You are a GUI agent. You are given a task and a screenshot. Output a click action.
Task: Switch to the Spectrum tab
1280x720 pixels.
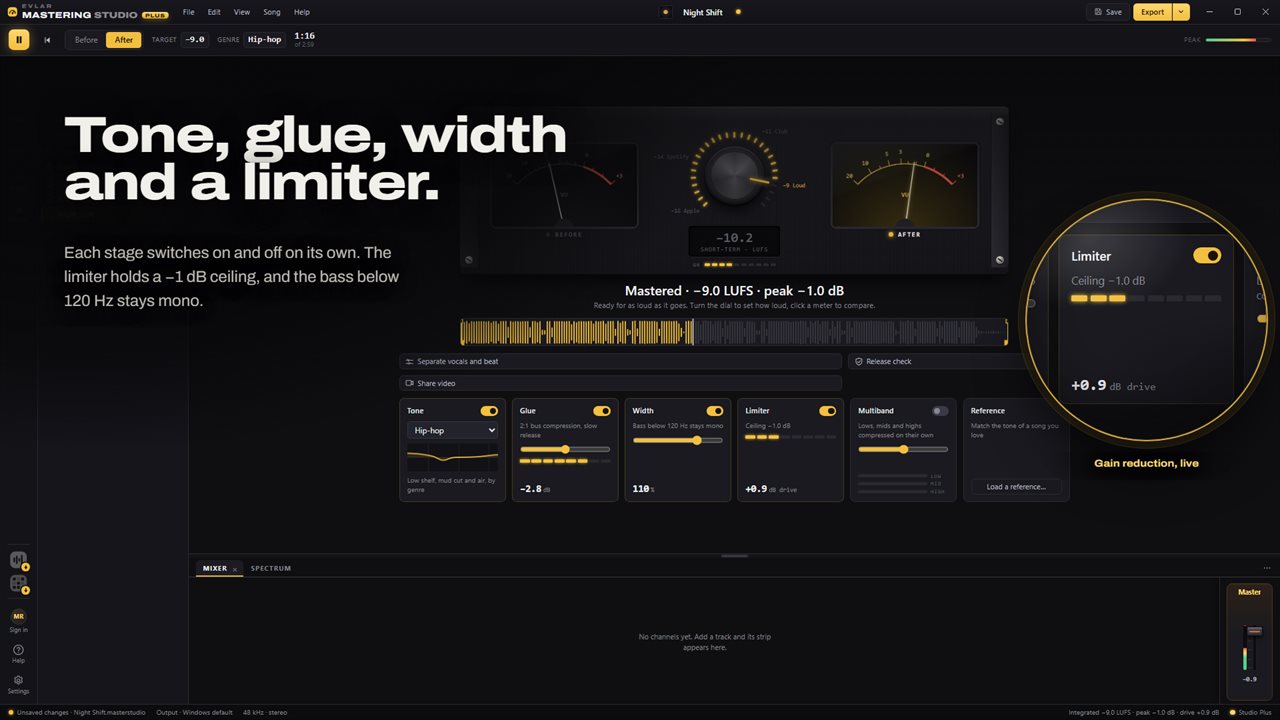point(271,568)
